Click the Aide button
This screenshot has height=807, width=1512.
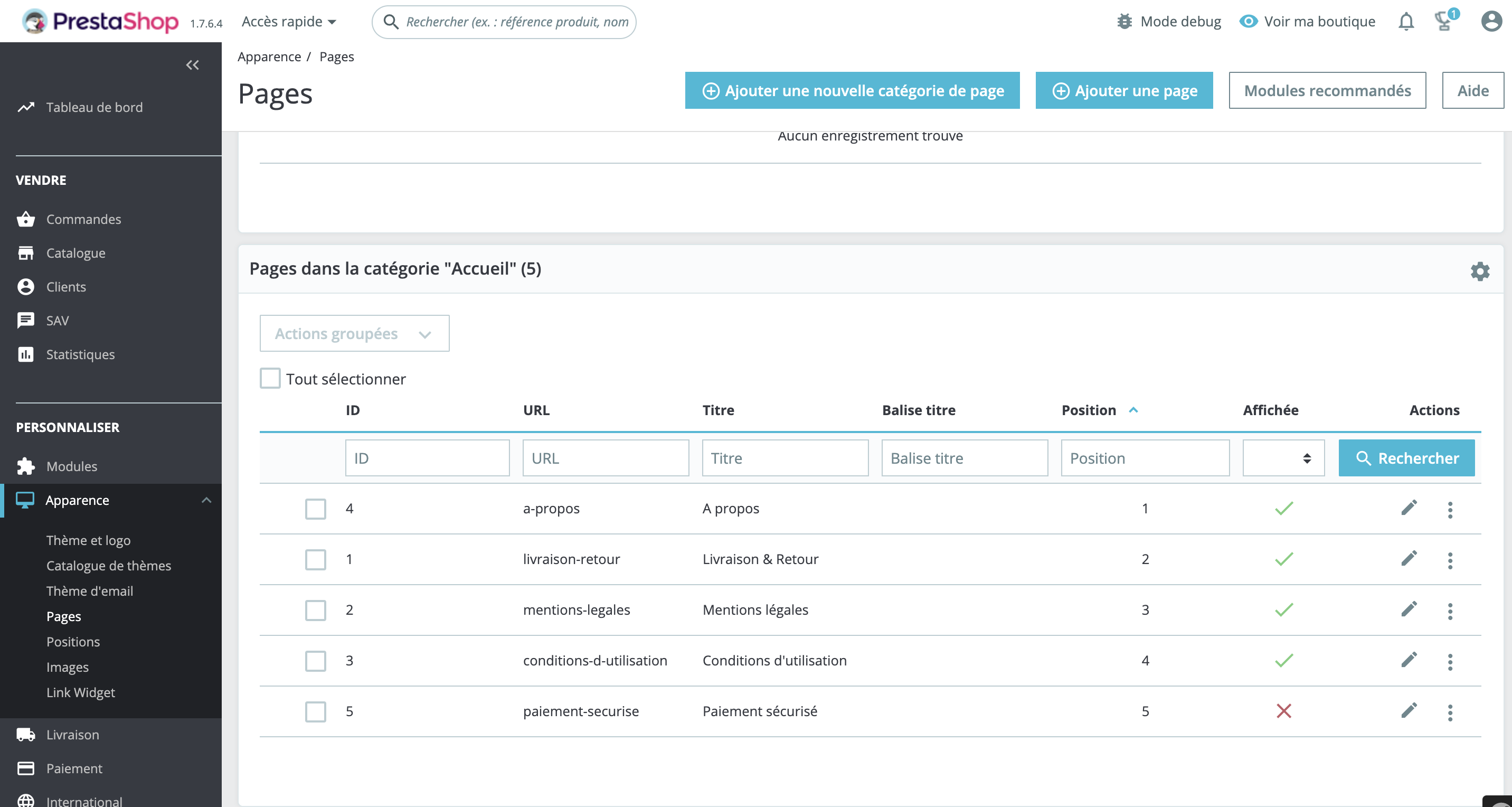pos(1473,90)
